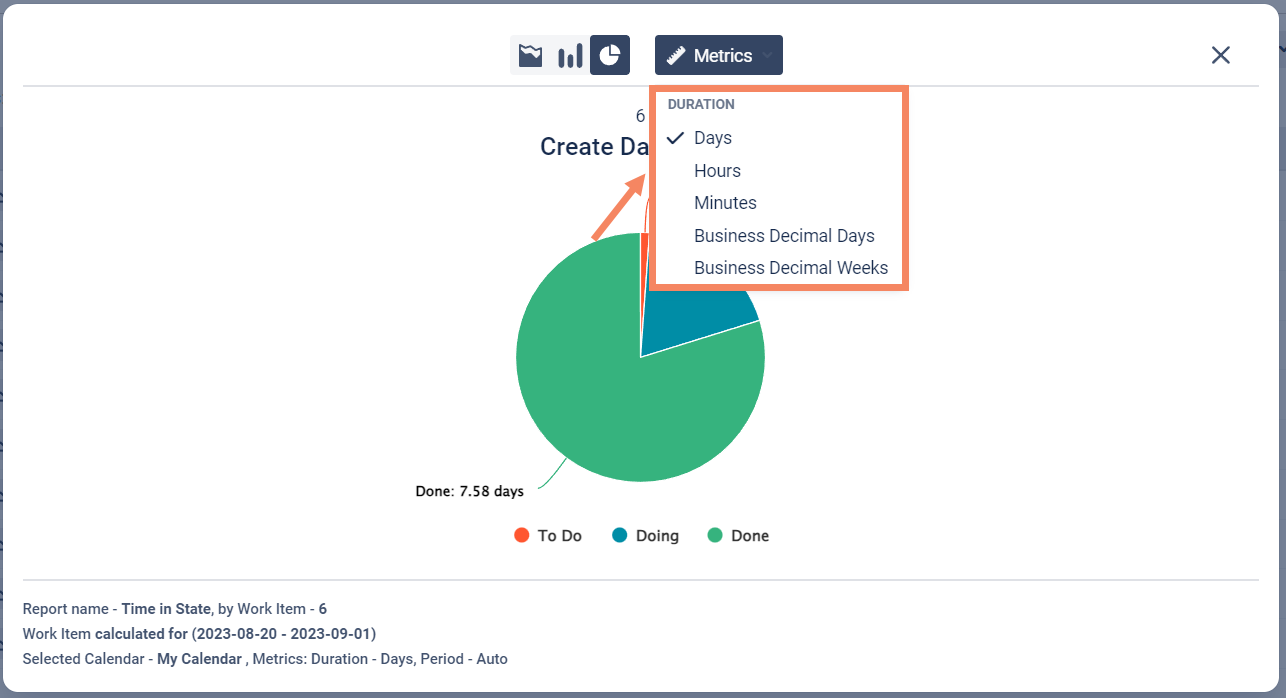Toggle the Doing series legend label

tap(657, 536)
